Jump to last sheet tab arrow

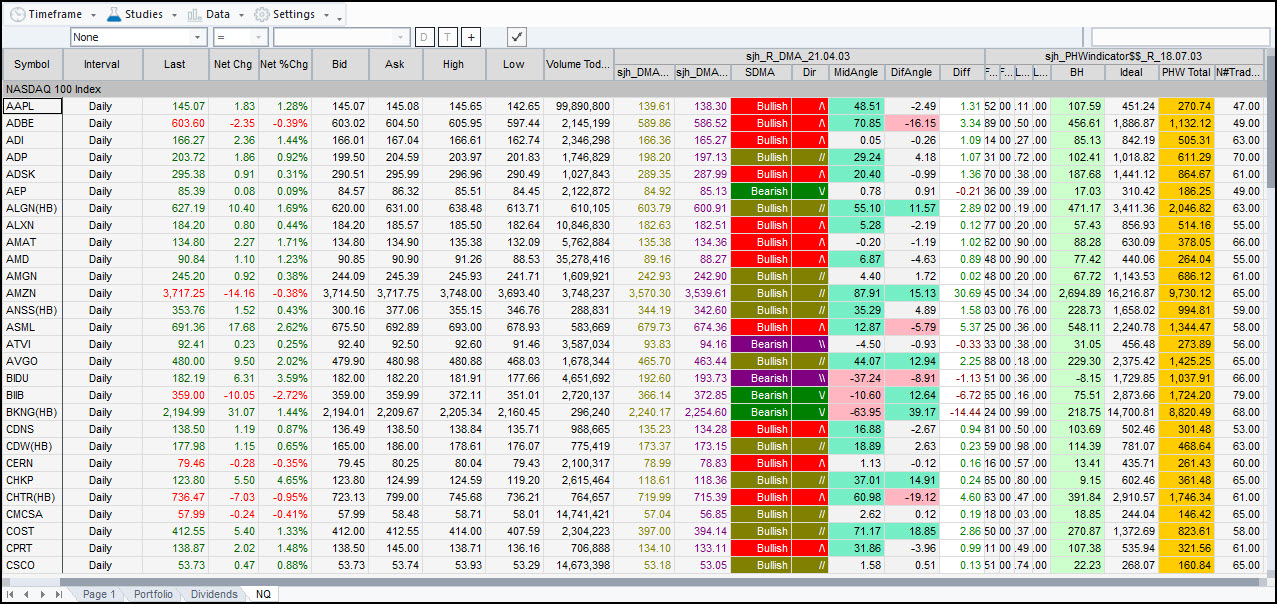59,594
